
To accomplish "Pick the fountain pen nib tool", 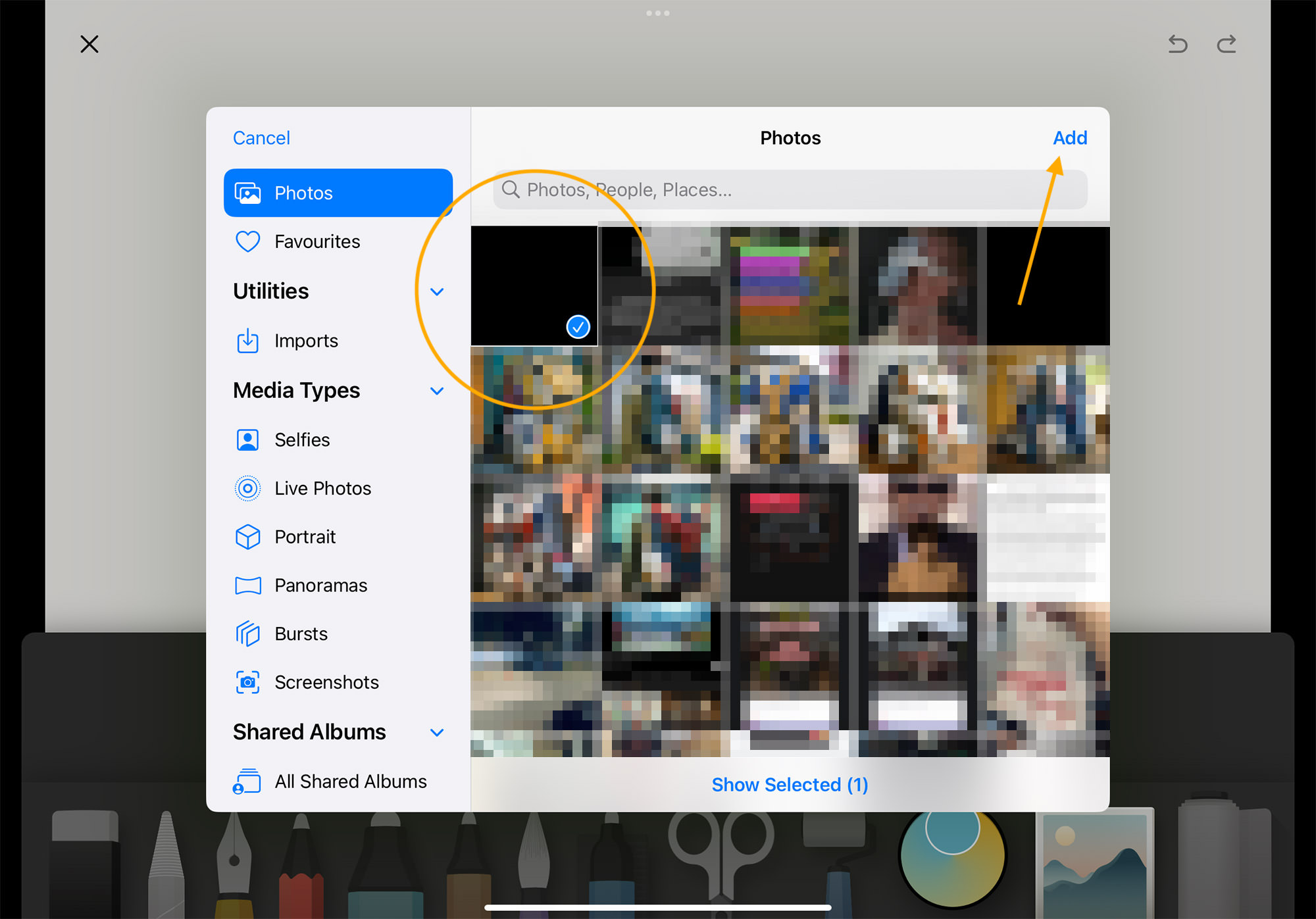I will [x=234, y=864].
